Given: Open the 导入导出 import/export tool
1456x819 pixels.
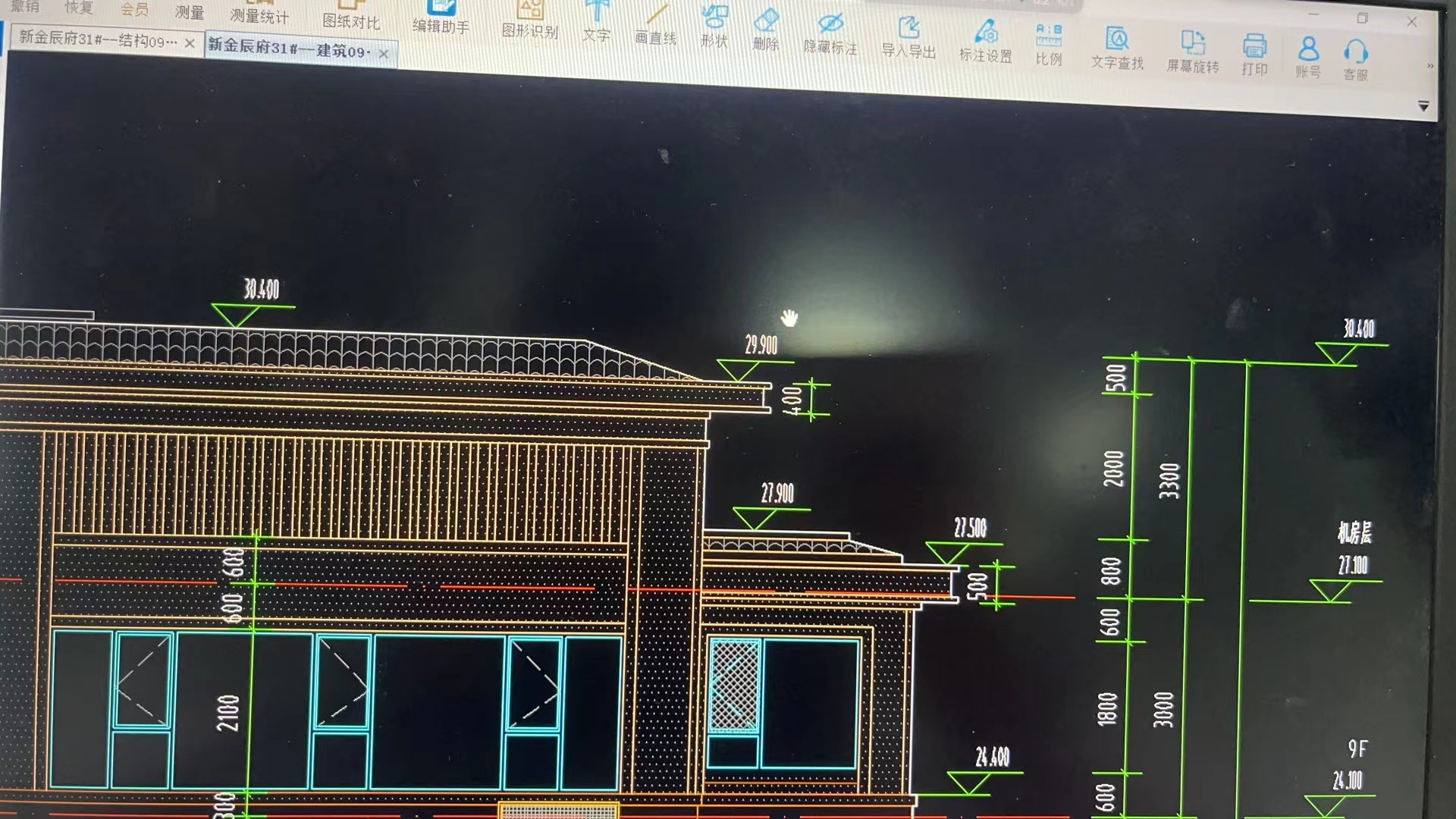Looking at the screenshot, I should click(x=908, y=38).
